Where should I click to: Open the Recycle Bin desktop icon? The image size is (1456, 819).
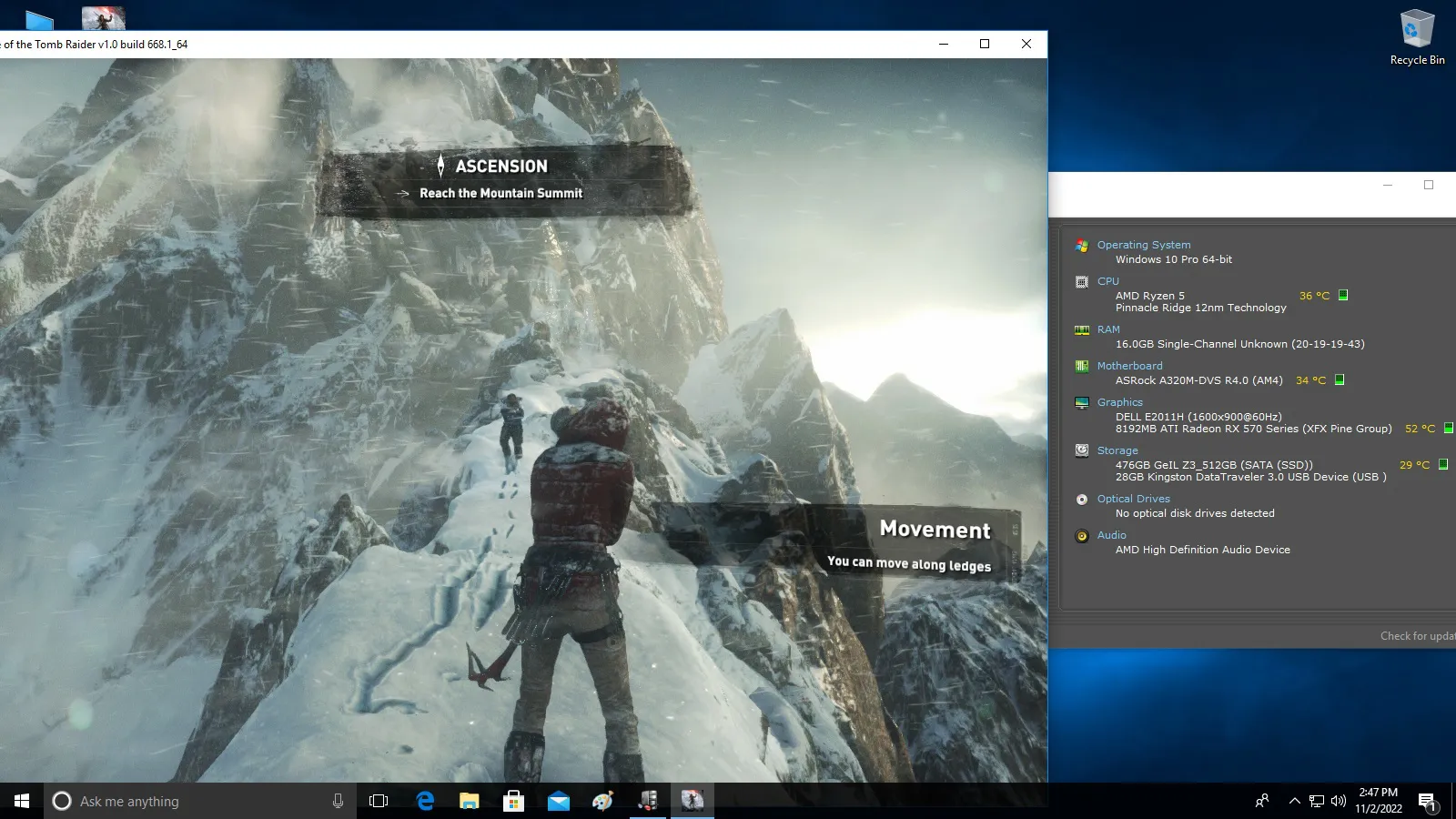[1417, 37]
